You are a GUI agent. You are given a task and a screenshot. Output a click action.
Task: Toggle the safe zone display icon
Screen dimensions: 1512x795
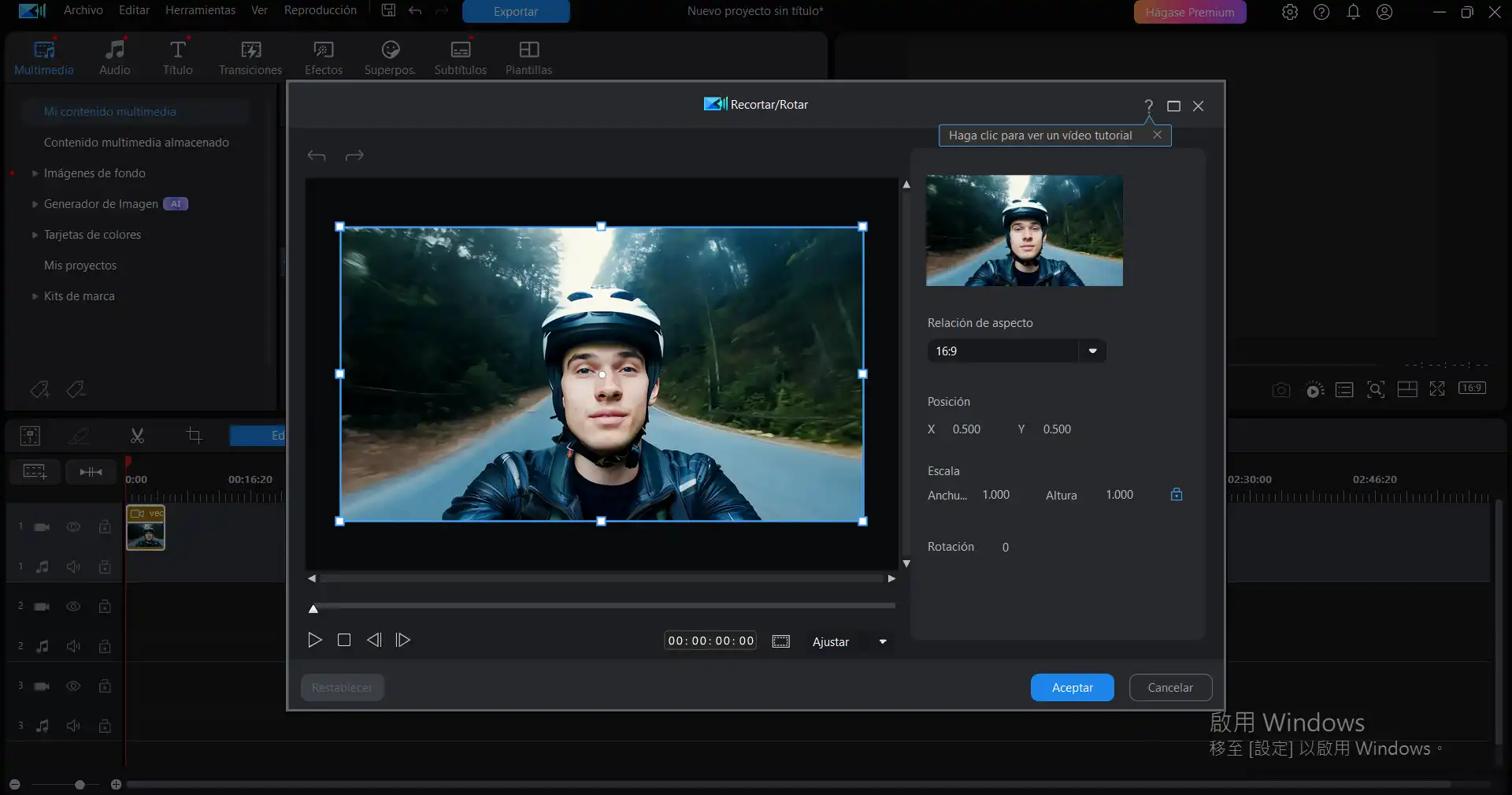(780, 641)
